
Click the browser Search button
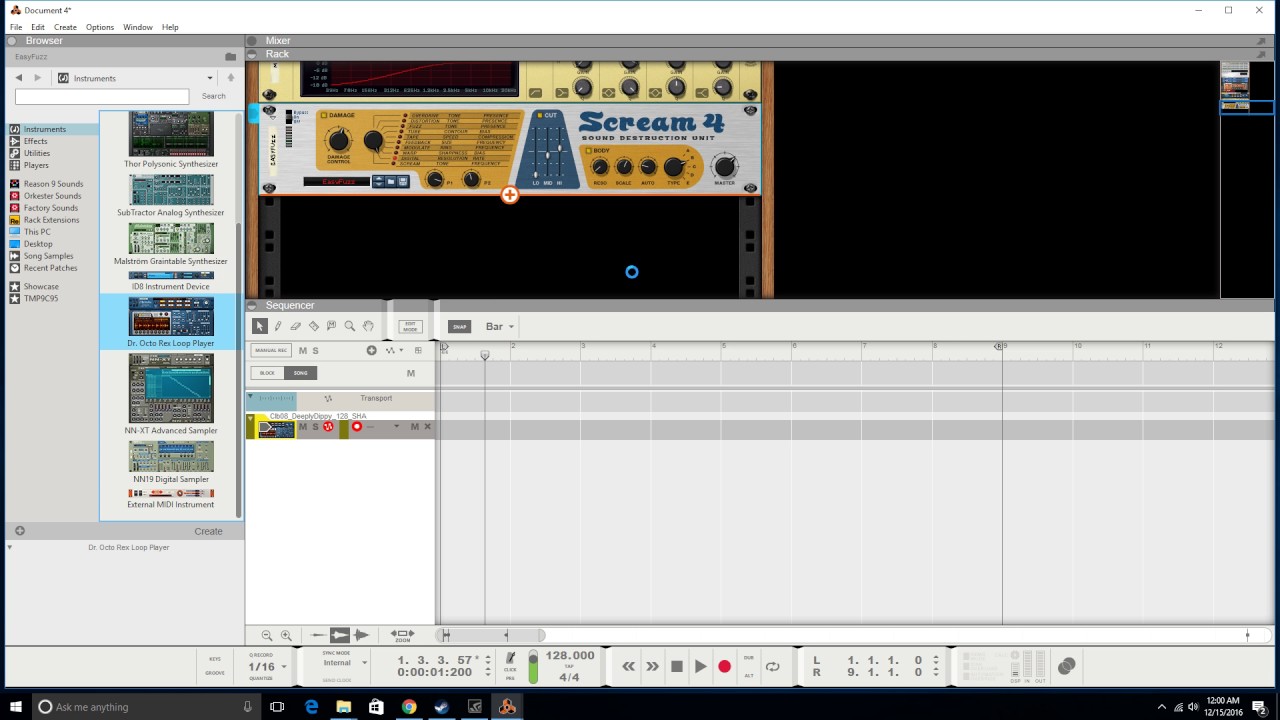(214, 96)
